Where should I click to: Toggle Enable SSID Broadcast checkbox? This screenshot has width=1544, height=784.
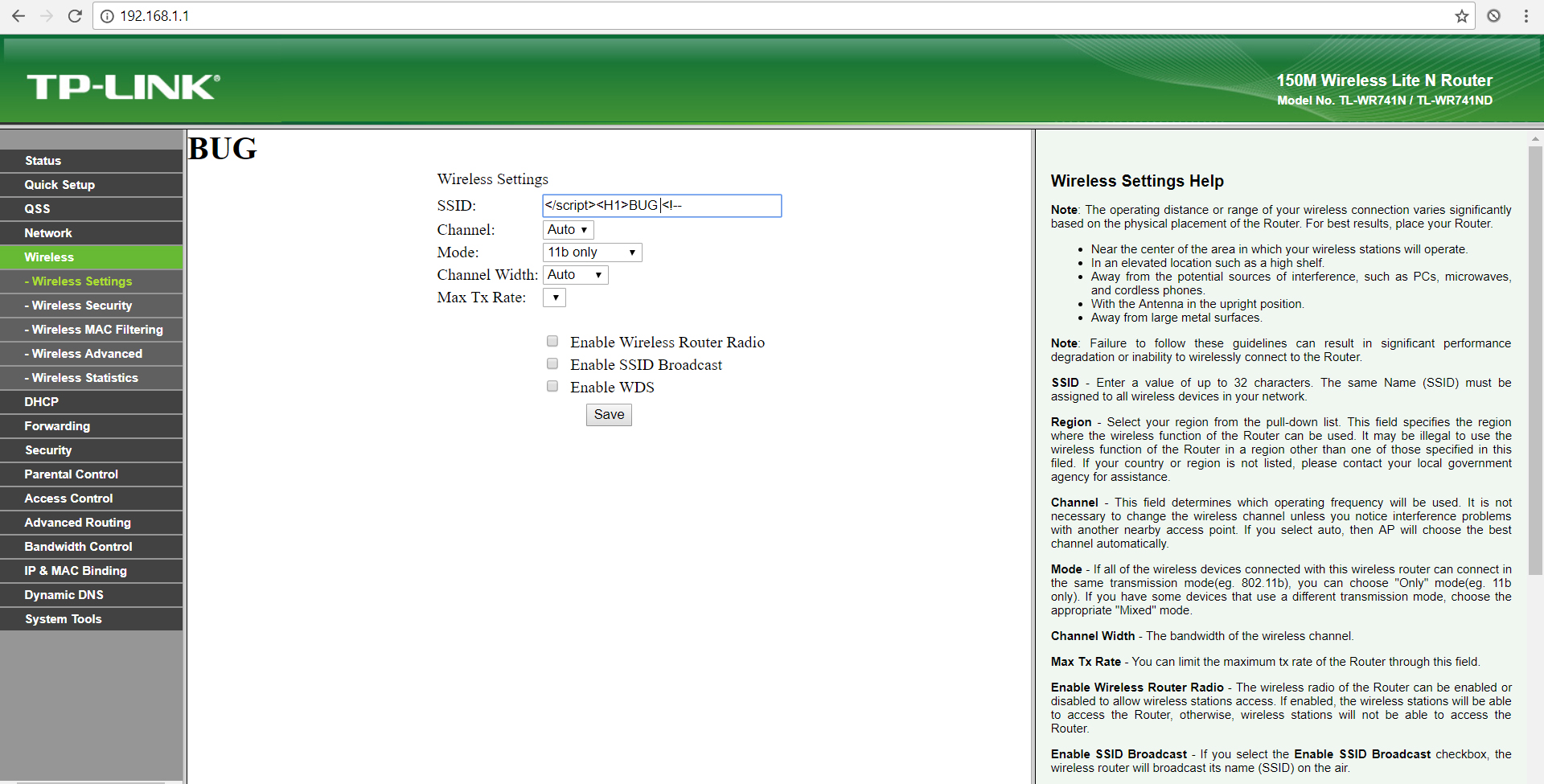(x=552, y=363)
